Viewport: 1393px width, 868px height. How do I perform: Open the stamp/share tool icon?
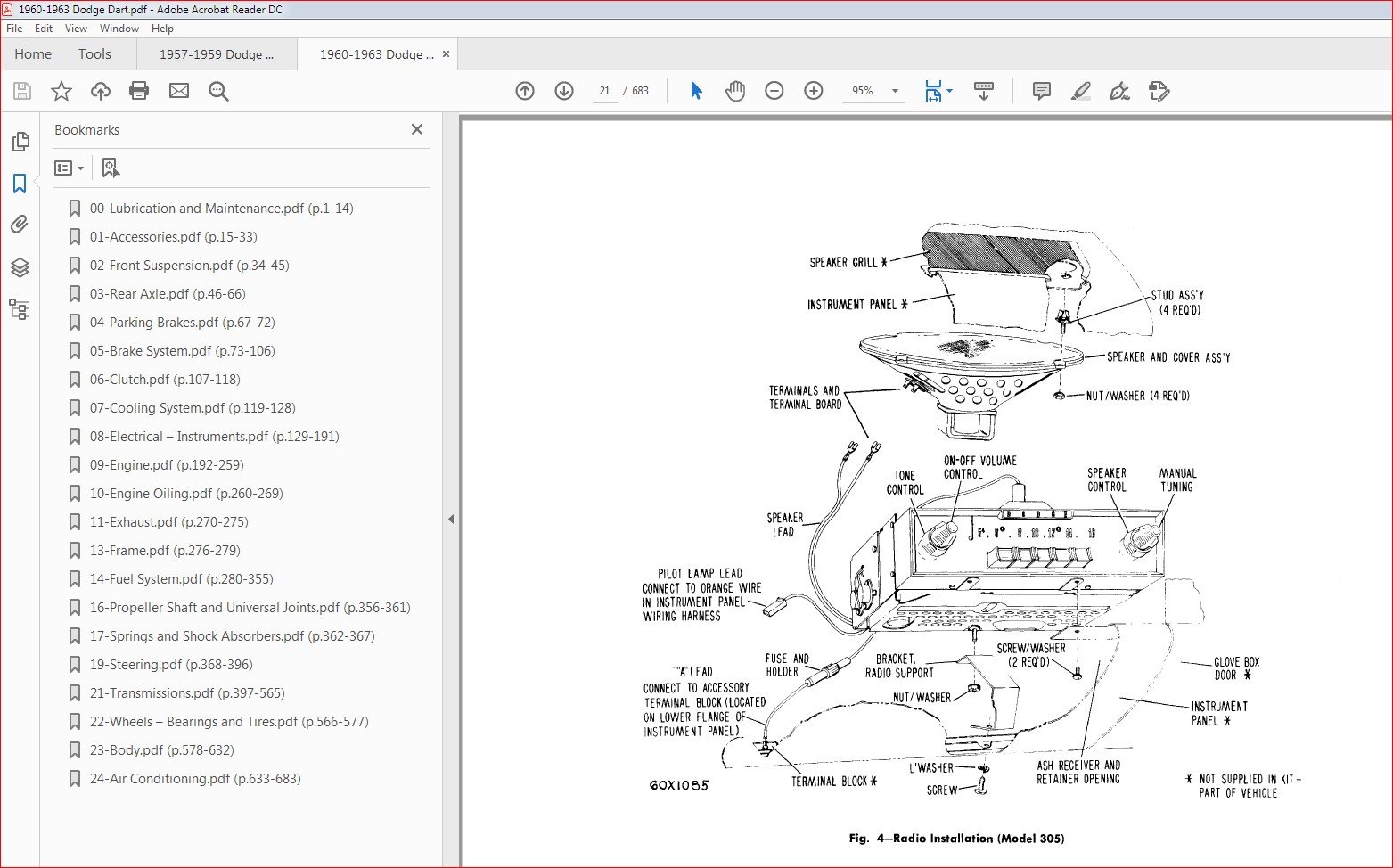(1159, 91)
